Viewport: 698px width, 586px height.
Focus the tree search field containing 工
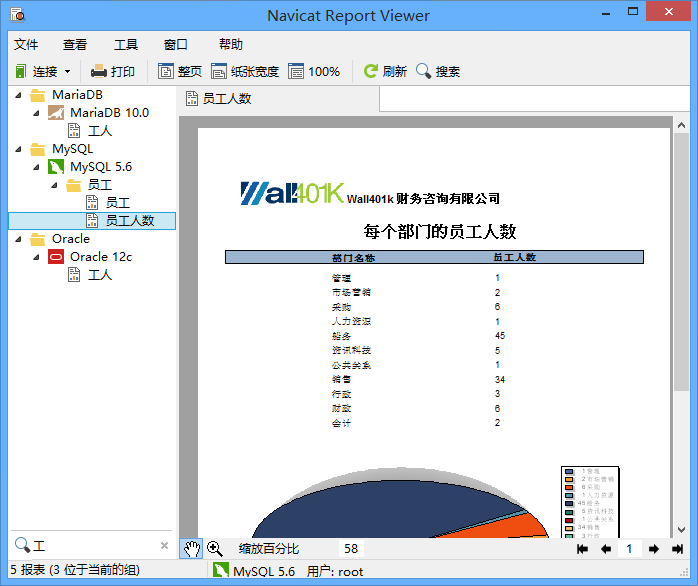click(93, 546)
